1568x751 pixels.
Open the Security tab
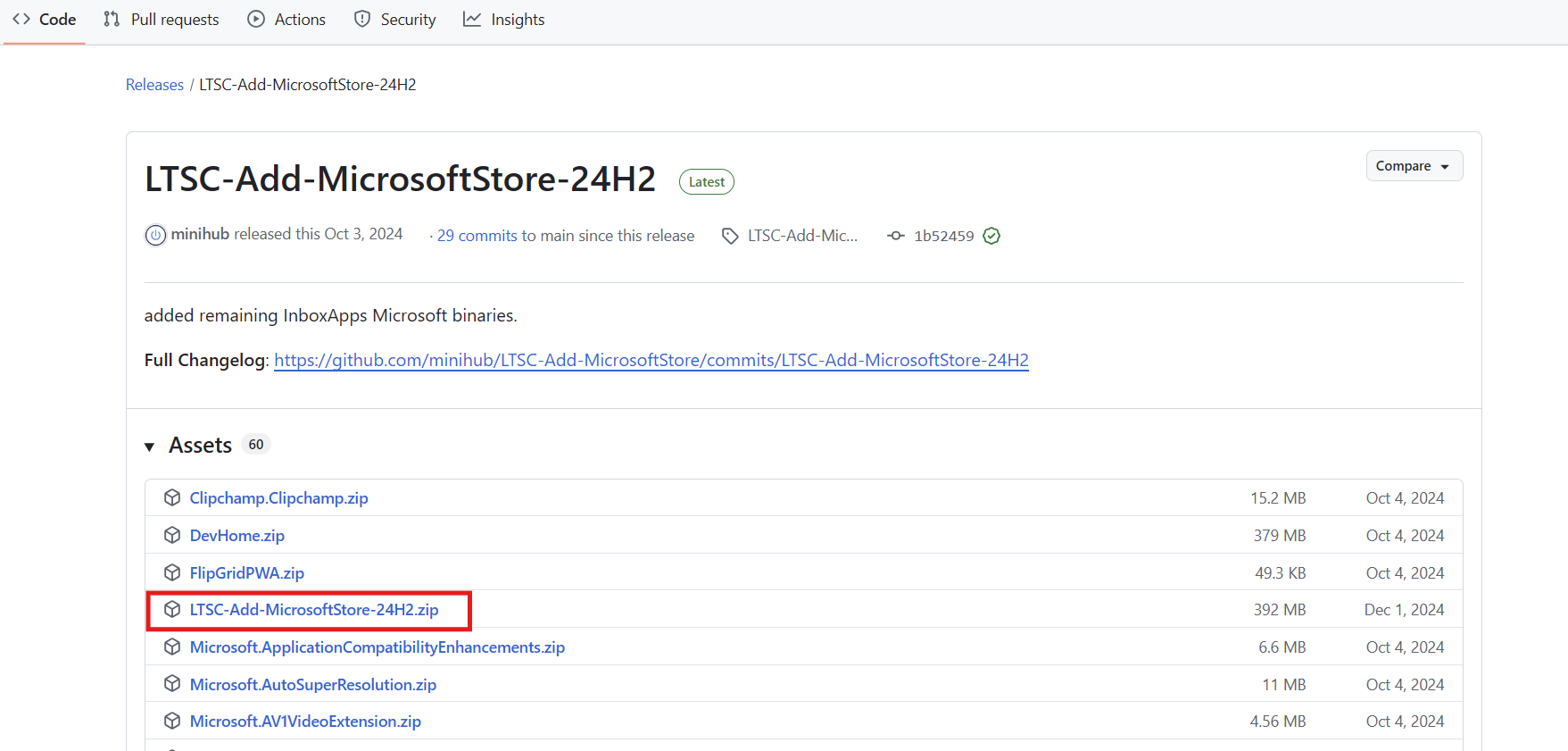coord(395,20)
